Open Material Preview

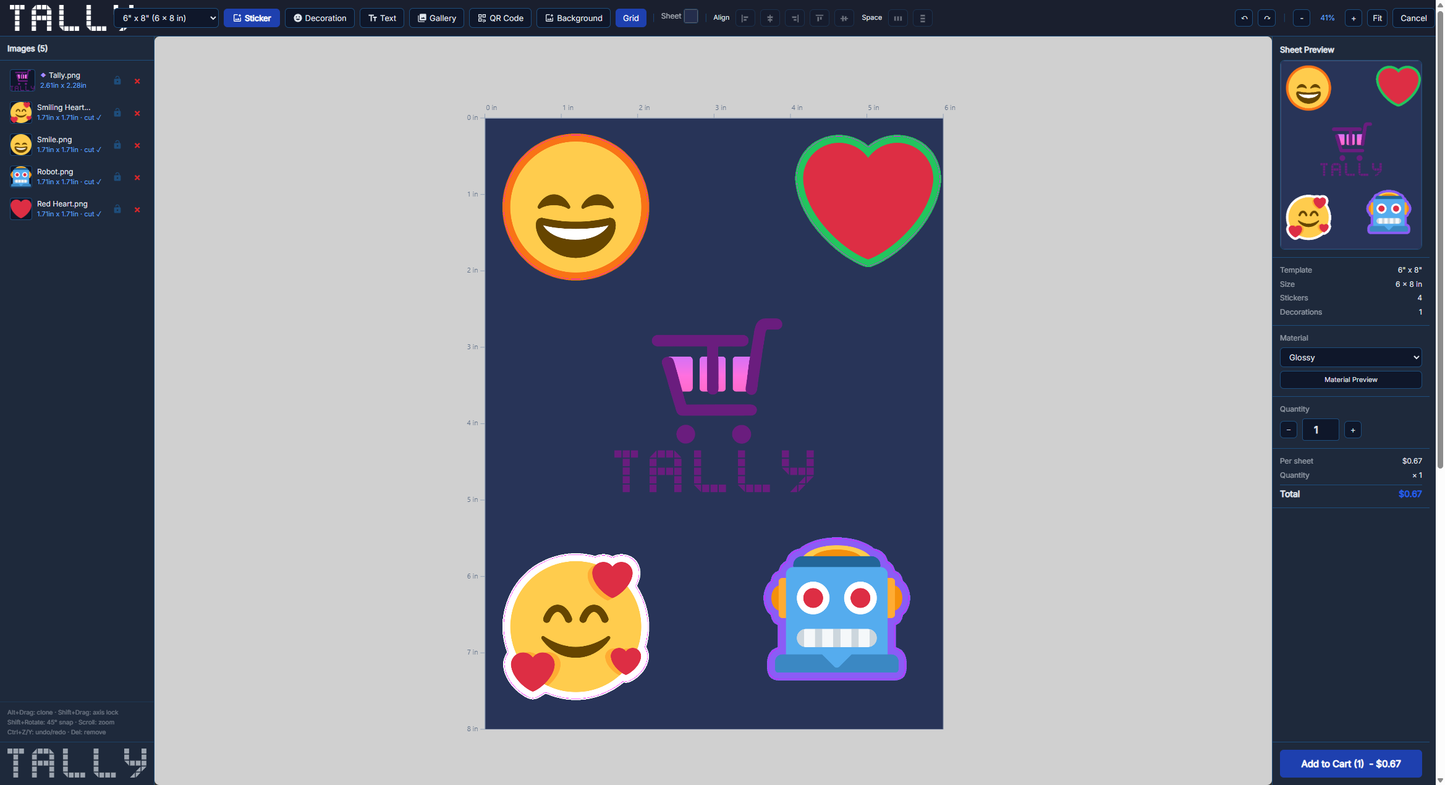pos(1350,379)
